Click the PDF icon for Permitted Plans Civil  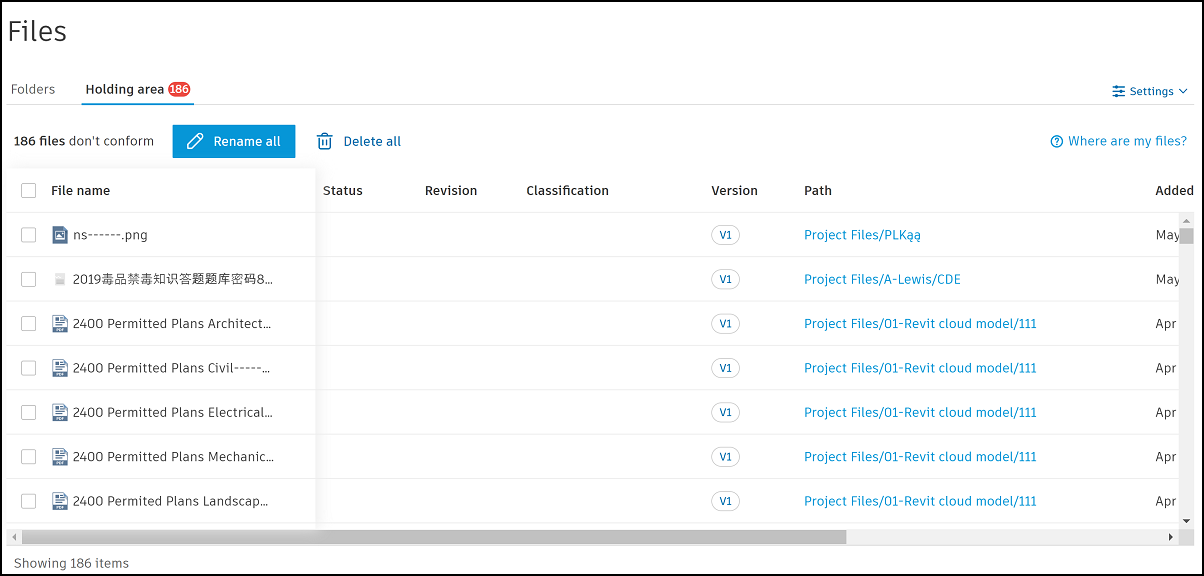(x=60, y=368)
